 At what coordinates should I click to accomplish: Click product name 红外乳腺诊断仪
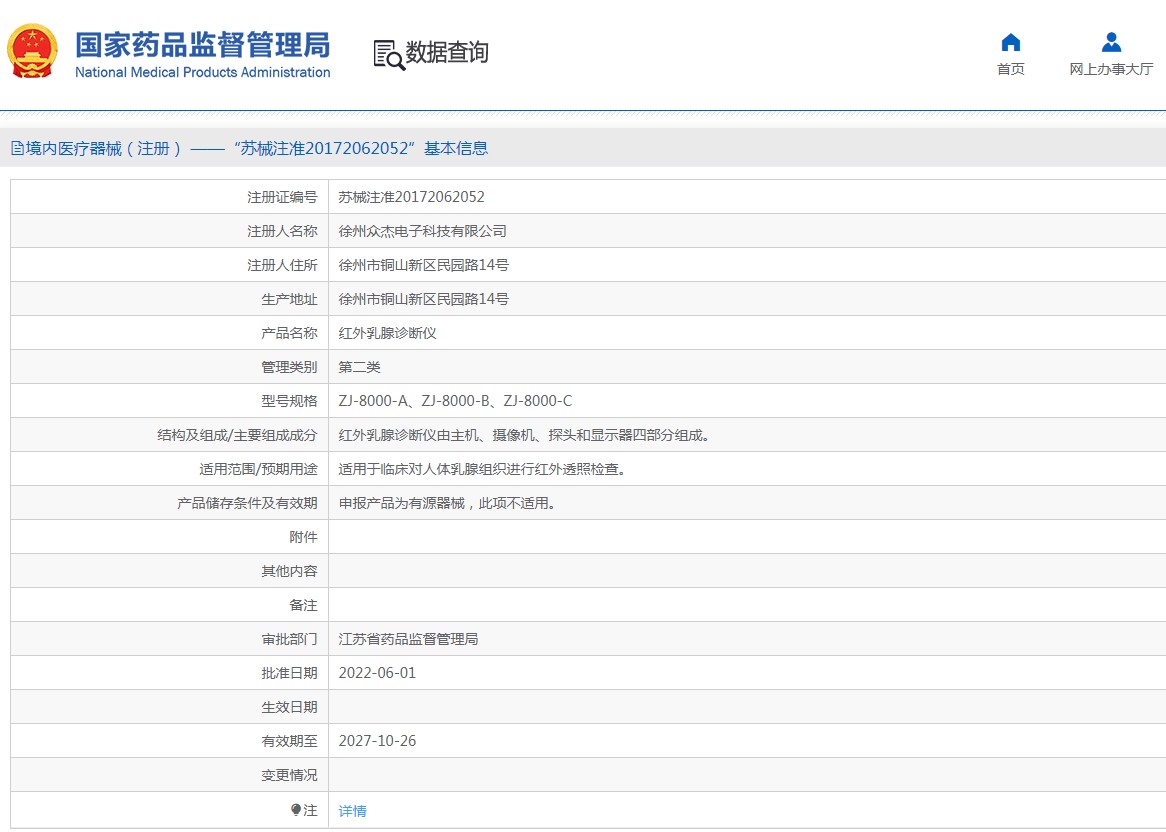pos(388,333)
